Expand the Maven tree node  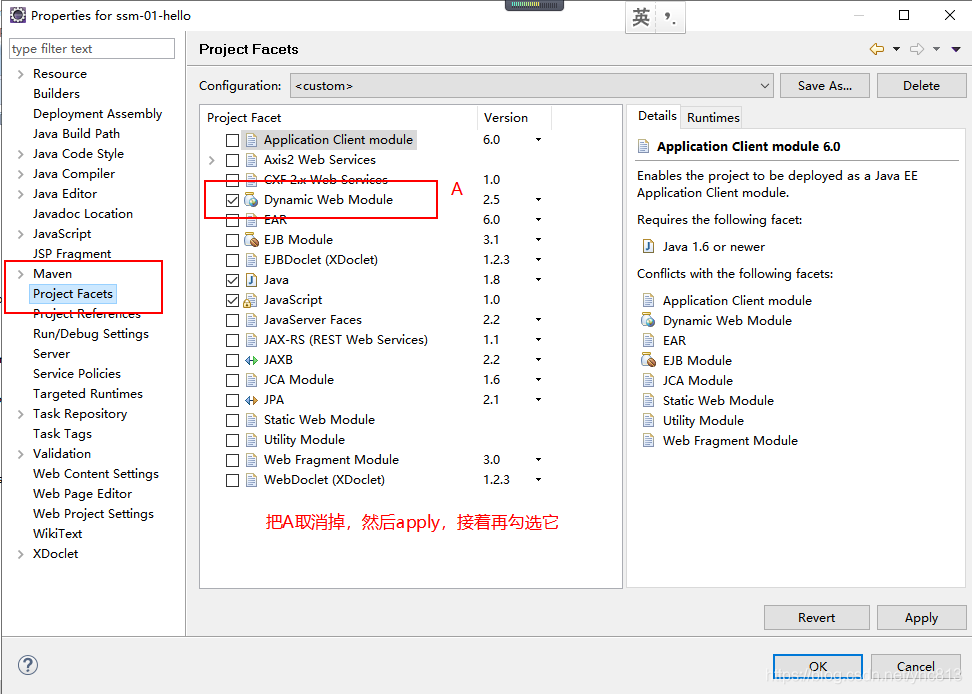tap(20, 274)
